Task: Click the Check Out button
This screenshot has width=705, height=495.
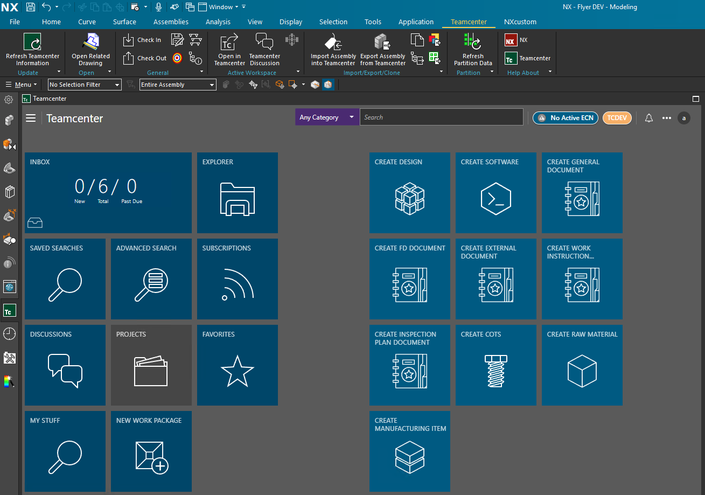Action: point(144,58)
